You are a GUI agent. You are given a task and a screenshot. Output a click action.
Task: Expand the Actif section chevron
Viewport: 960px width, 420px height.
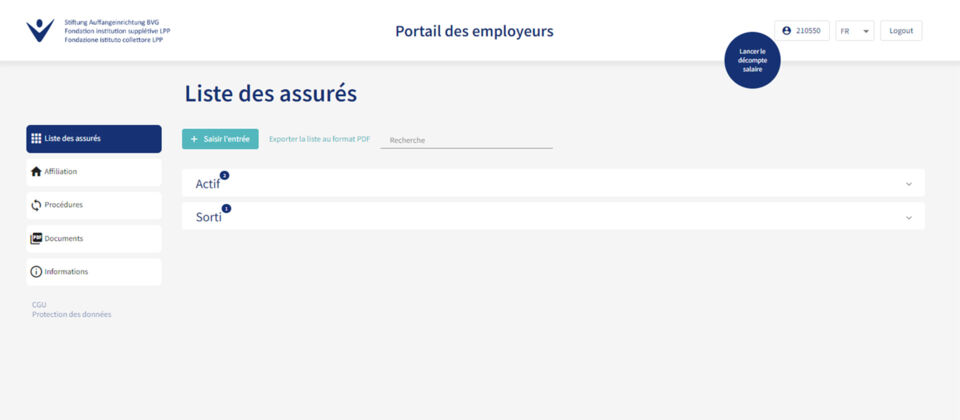(x=908, y=184)
